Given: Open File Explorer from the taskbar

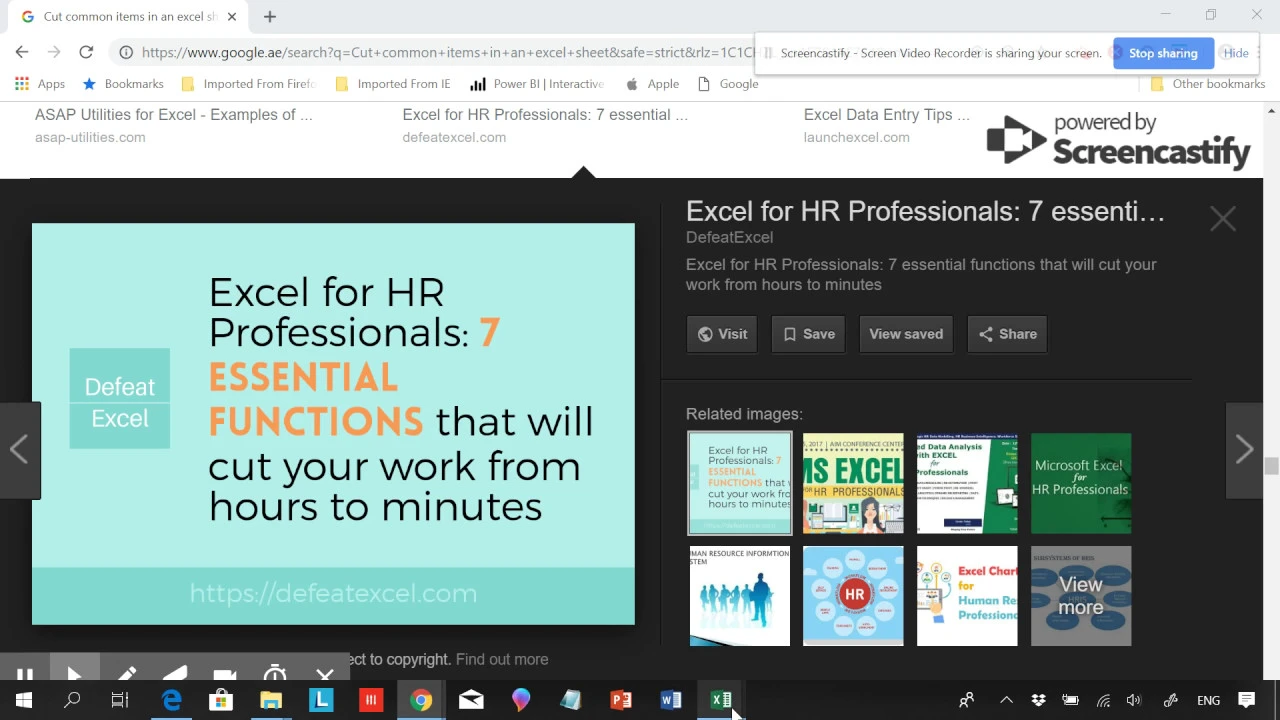Looking at the screenshot, I should (x=271, y=700).
